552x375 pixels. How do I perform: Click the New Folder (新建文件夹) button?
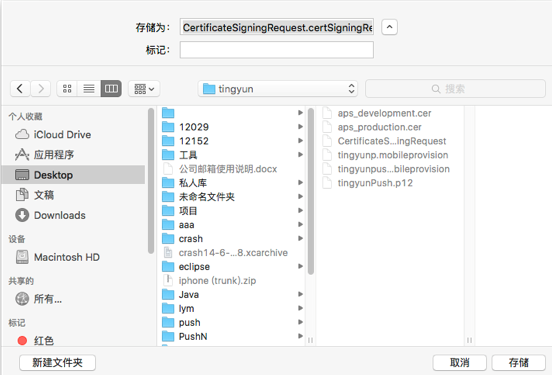click(57, 362)
